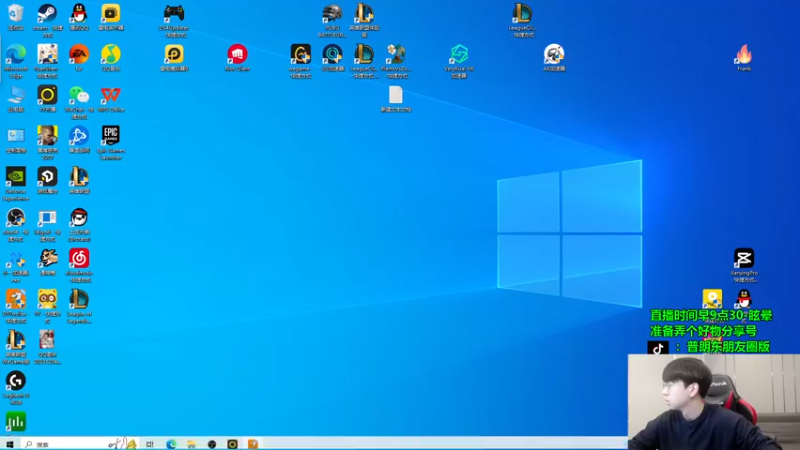Open the Windows Start button
800x450 pixels.
[x=10, y=444]
